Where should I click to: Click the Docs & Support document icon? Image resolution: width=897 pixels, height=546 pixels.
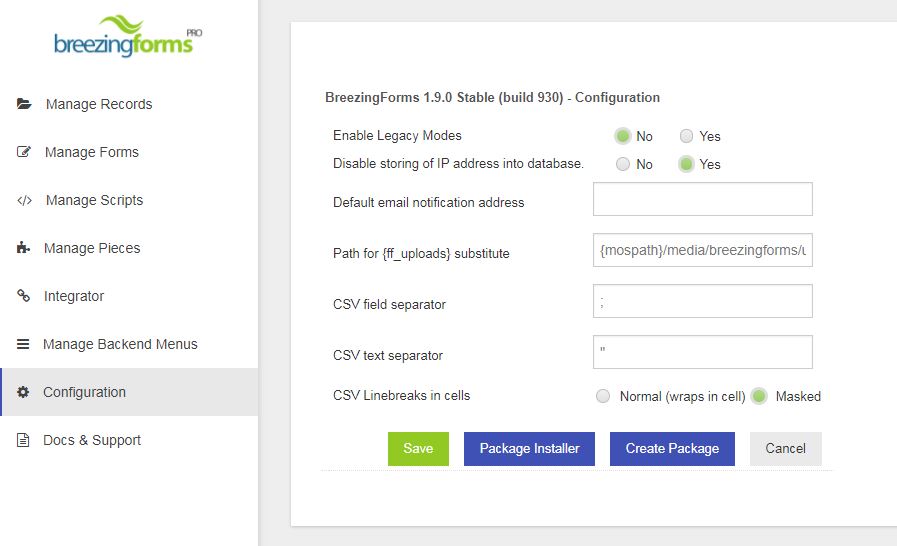point(23,440)
